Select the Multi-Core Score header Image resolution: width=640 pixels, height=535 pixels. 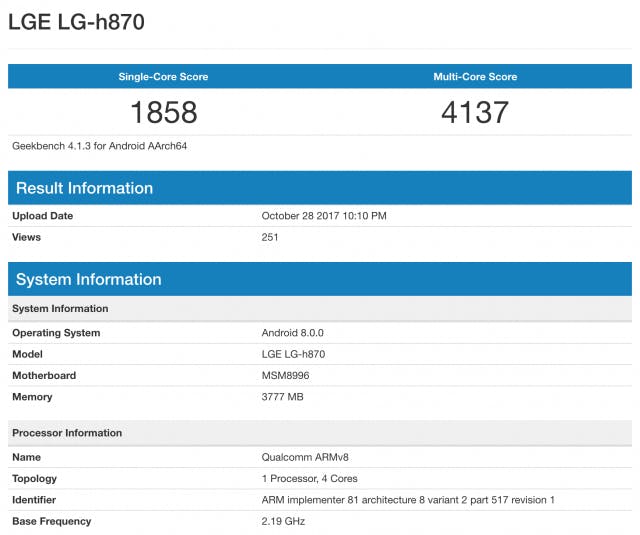click(475, 77)
